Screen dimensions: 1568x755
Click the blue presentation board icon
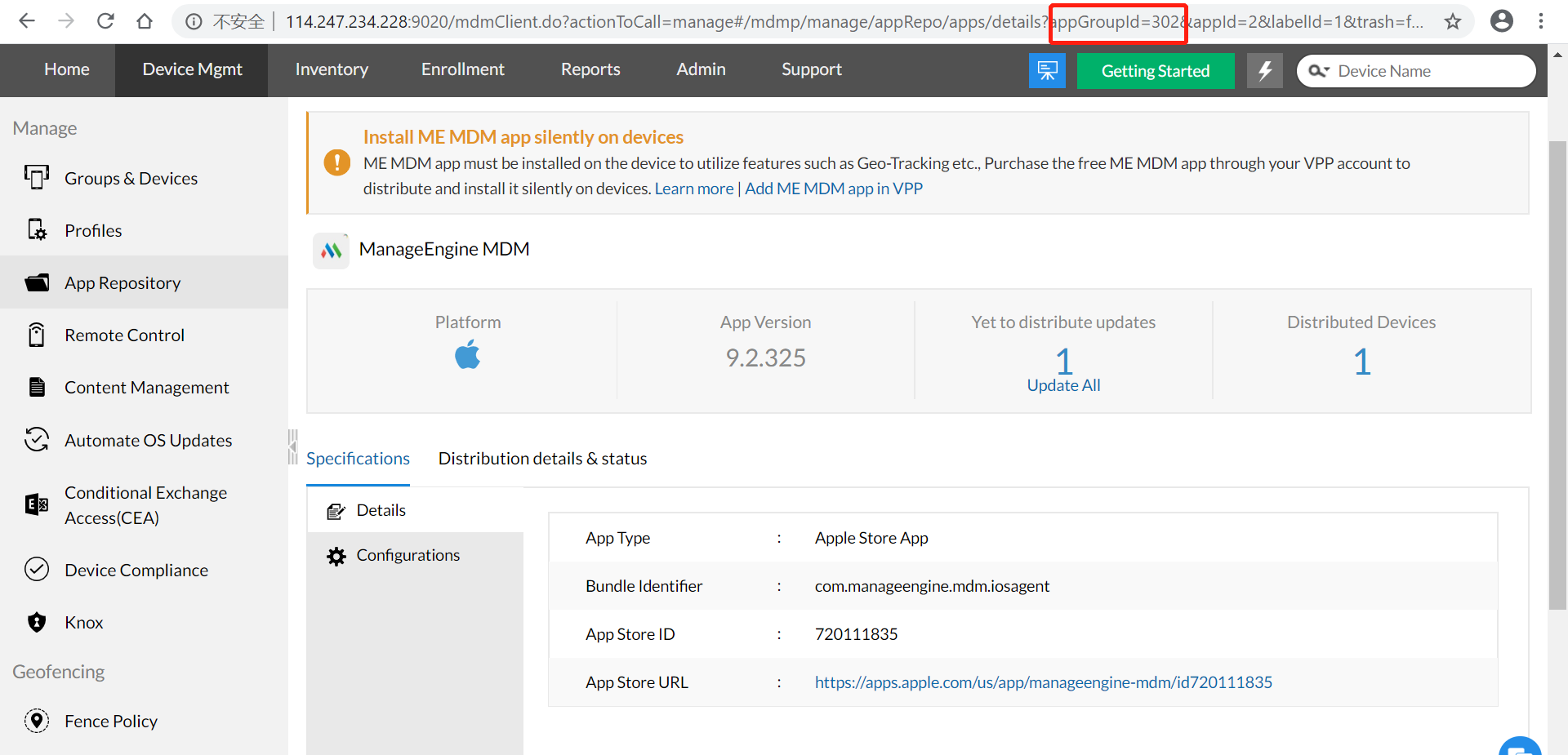point(1047,71)
